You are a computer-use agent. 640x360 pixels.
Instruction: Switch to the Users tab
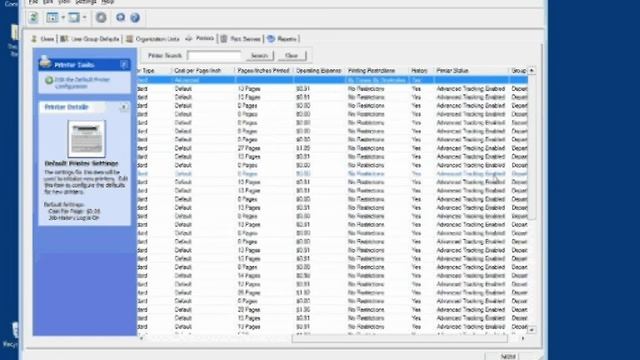pyautogui.click(x=43, y=39)
